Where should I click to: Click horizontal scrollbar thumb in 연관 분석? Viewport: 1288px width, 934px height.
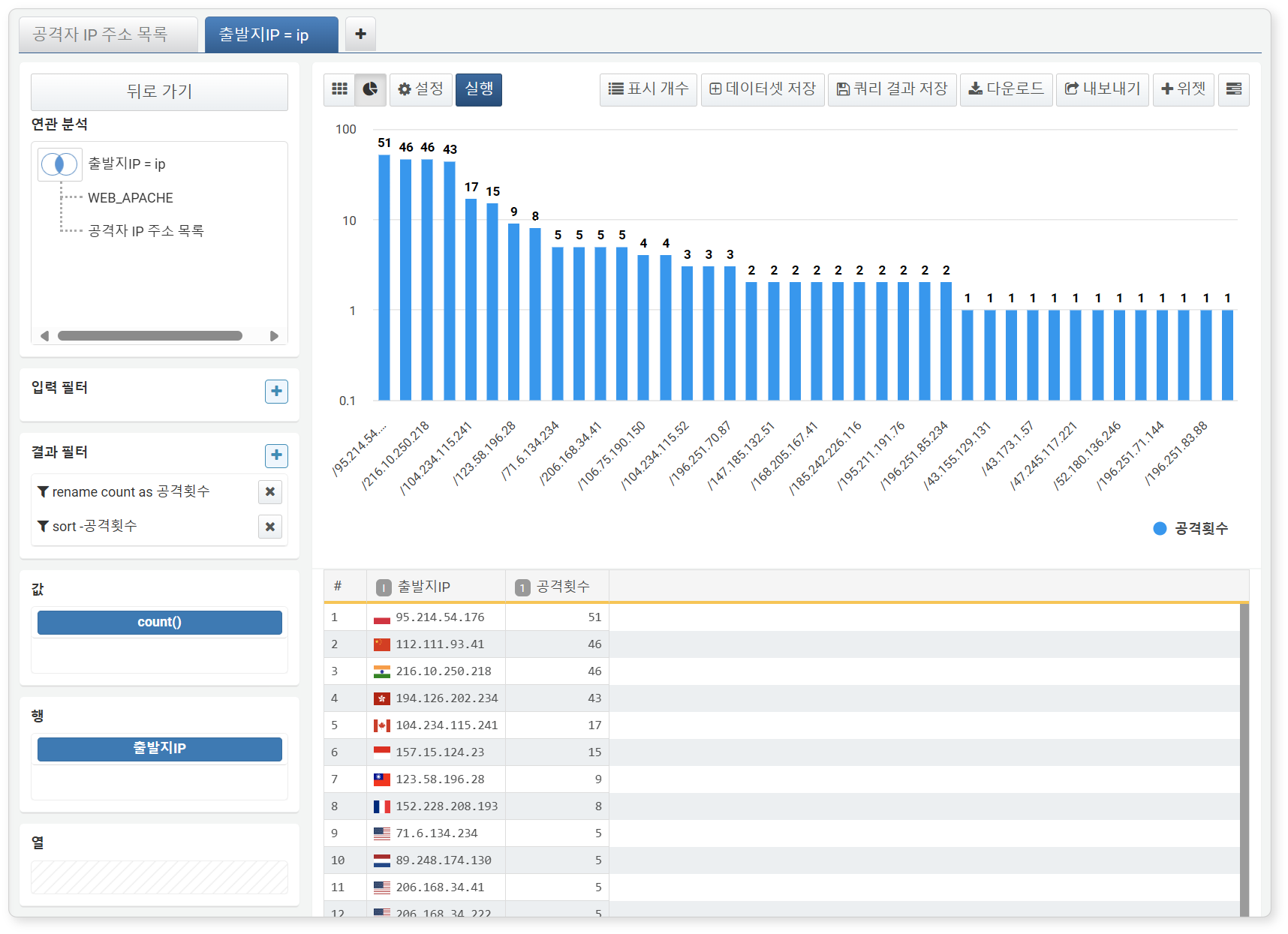(149, 336)
